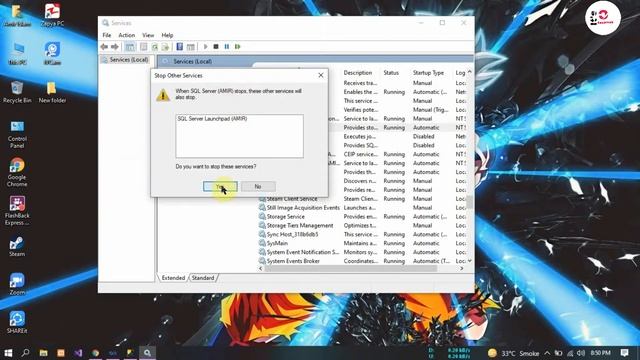The height and width of the screenshot is (360, 640).
Task: Sort by the Description column header
Action: coord(358,73)
